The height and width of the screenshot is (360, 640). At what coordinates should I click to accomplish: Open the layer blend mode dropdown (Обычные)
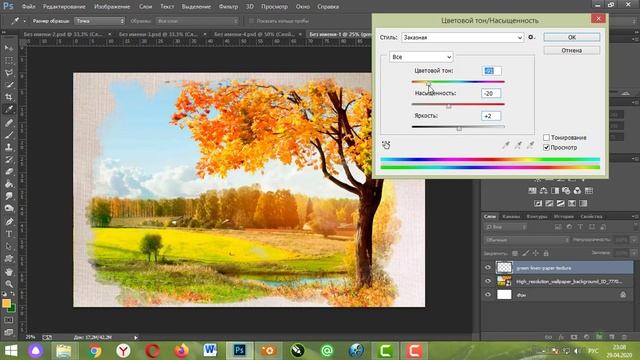527,240
